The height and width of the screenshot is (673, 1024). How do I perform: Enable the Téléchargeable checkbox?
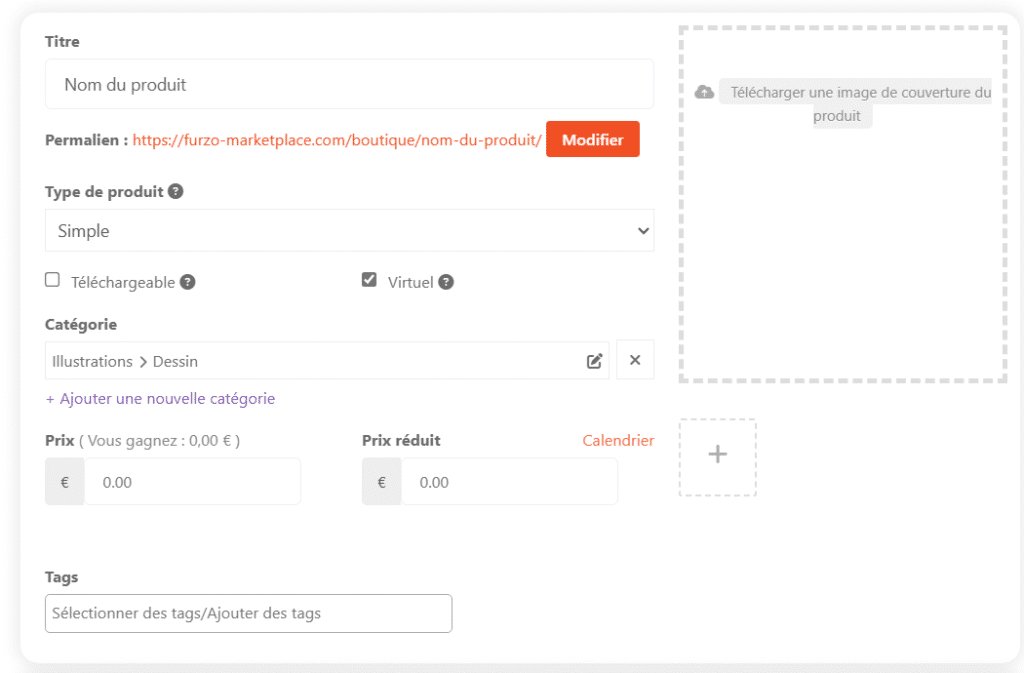52,280
